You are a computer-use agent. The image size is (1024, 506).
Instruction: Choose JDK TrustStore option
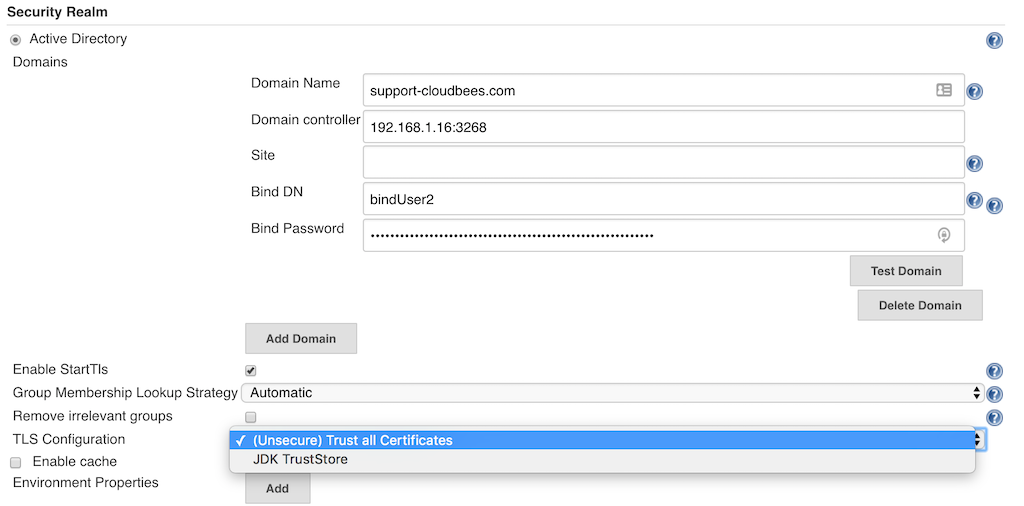point(602,460)
